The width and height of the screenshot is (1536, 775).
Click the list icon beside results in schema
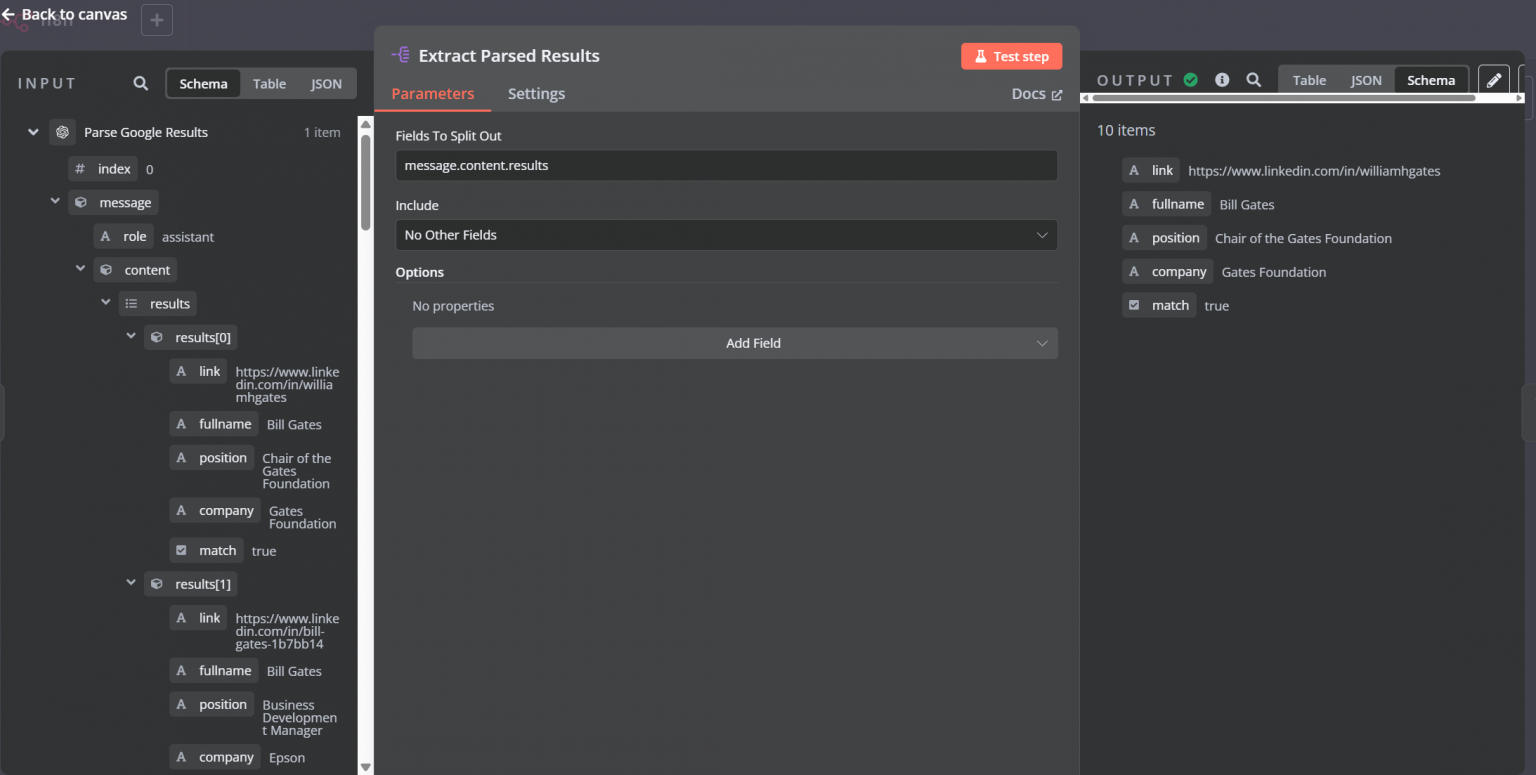coord(131,303)
